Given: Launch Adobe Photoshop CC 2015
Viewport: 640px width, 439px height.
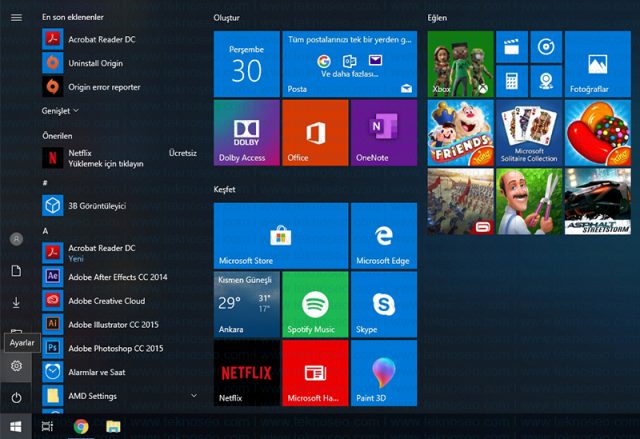Looking at the screenshot, I should pos(119,348).
